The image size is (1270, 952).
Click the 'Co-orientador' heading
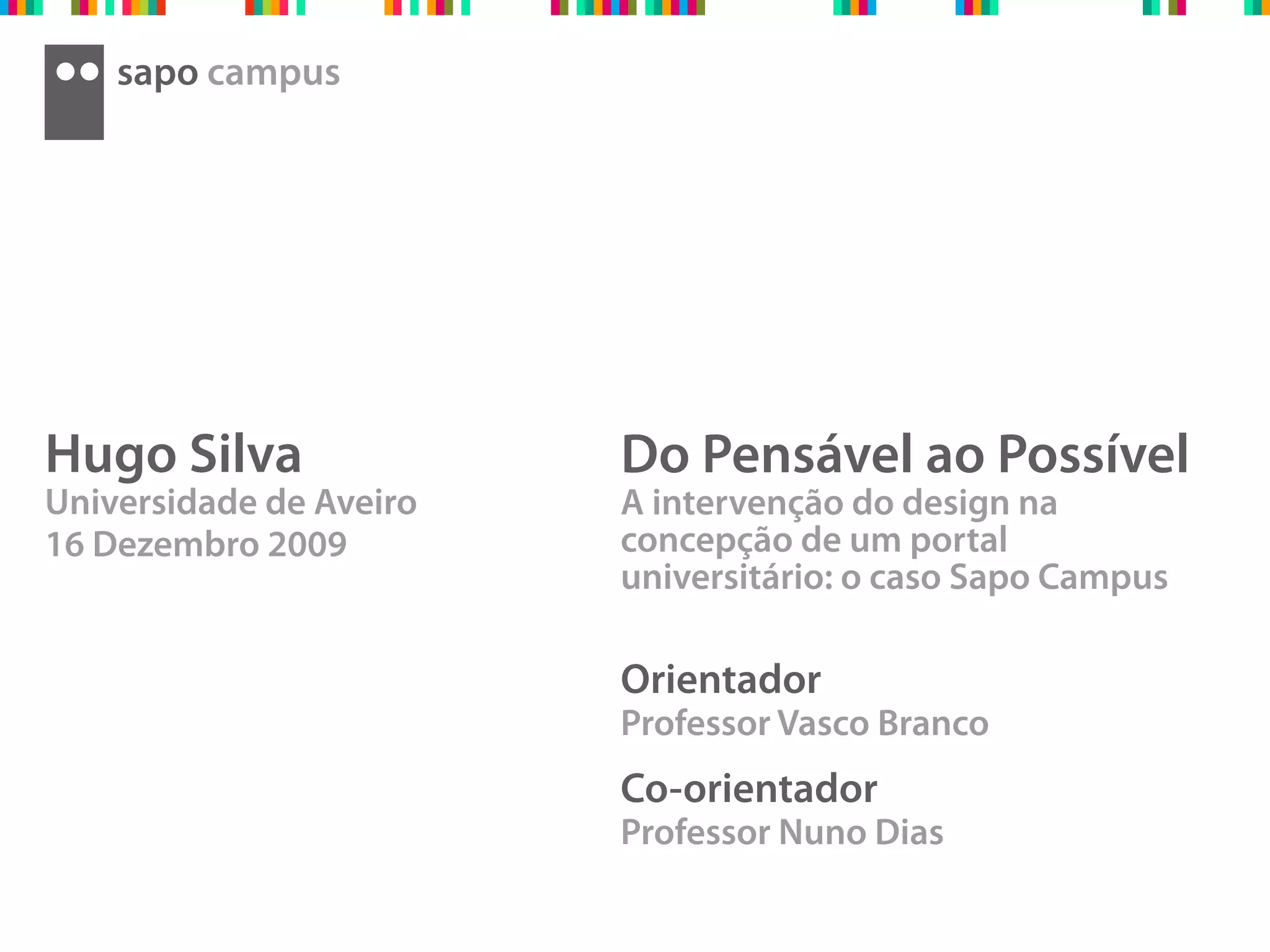coord(748,788)
